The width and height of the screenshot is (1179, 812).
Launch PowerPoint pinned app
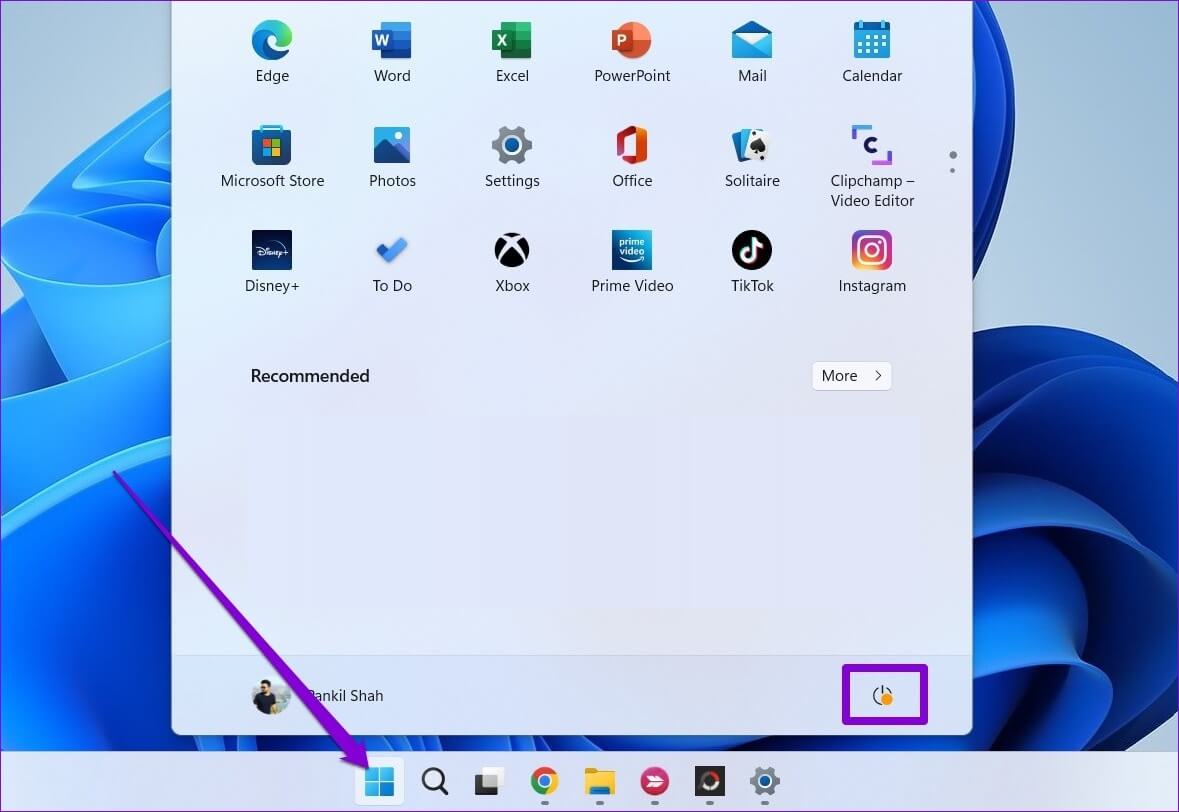(x=632, y=51)
